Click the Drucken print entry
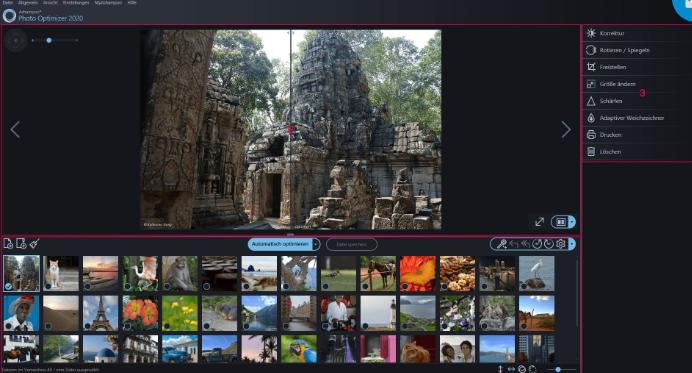692x373 pixels. [x=637, y=135]
